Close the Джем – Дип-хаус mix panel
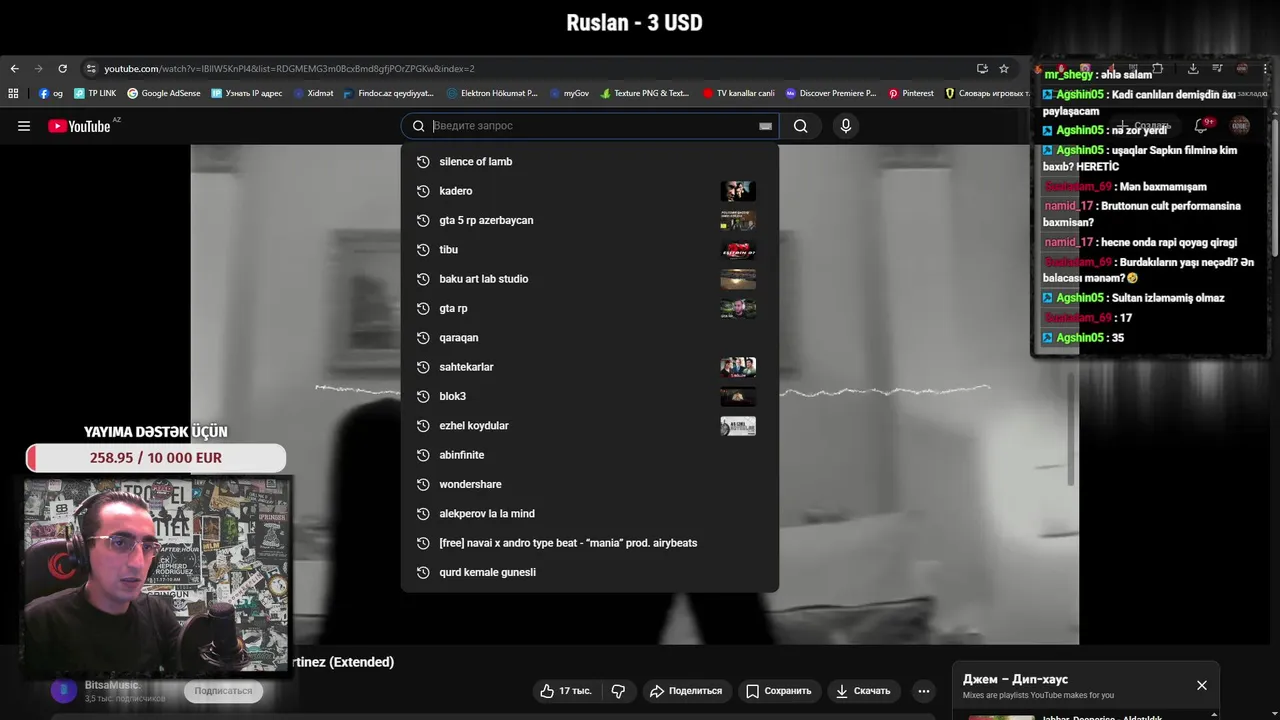This screenshot has height=720, width=1280. (x=1202, y=685)
